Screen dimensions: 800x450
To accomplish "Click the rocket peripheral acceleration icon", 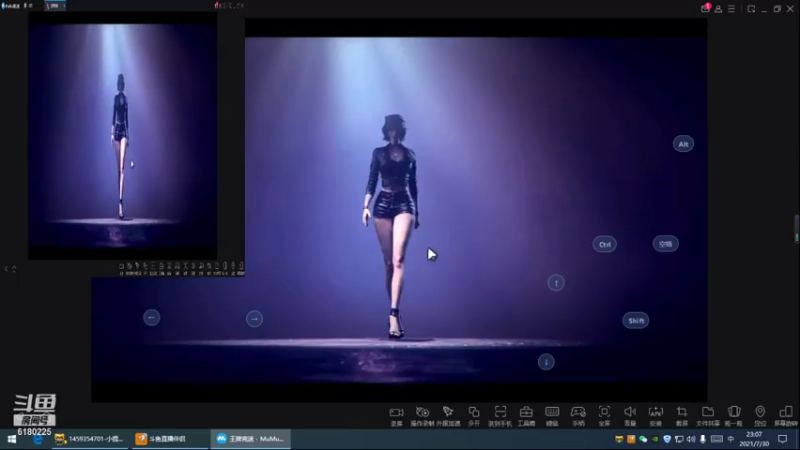I will click(x=448, y=412).
